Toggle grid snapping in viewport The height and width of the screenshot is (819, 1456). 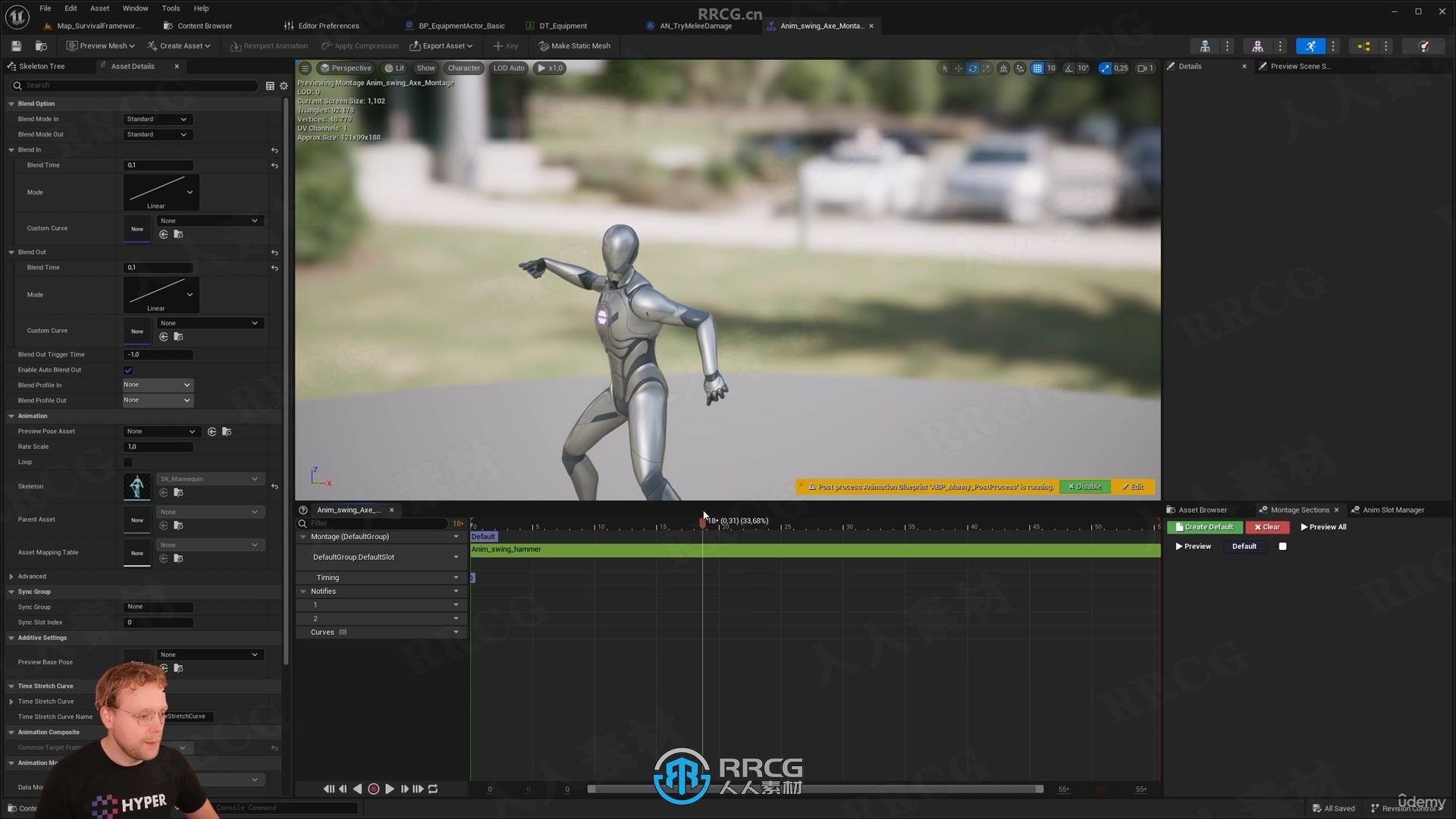1037,68
